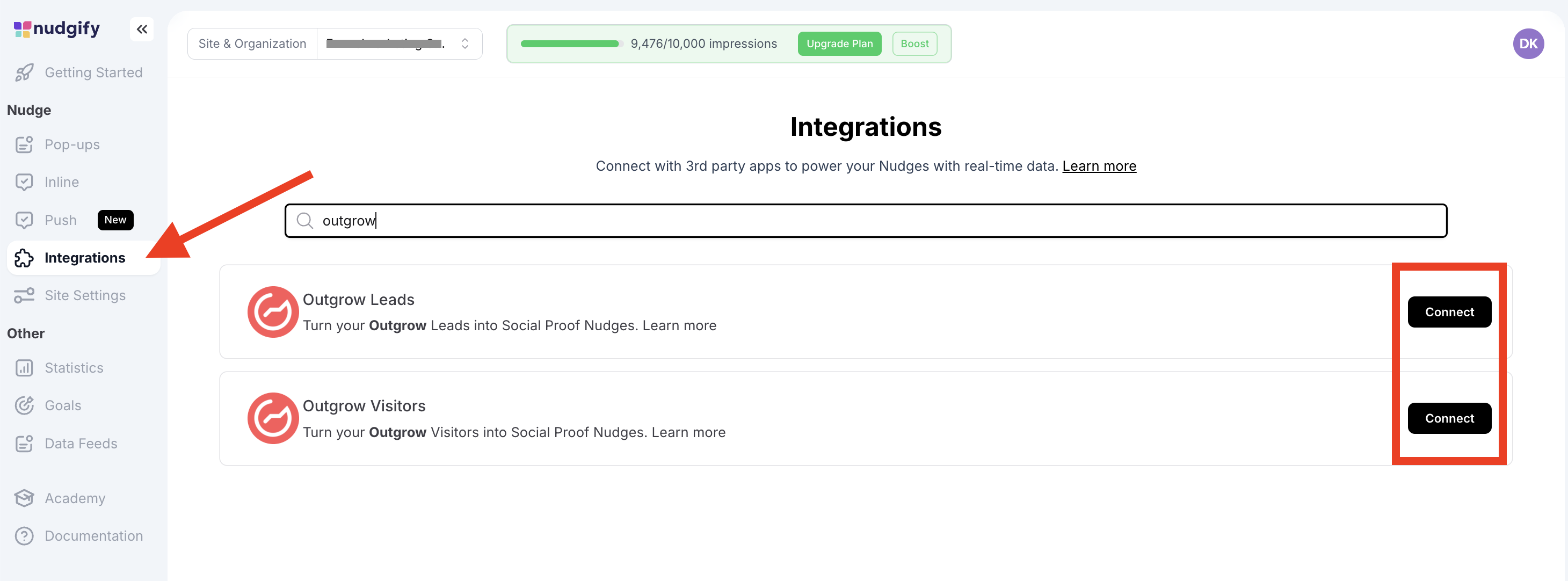The width and height of the screenshot is (1568, 581).
Task: Go to Site Settings
Action: pos(85,296)
